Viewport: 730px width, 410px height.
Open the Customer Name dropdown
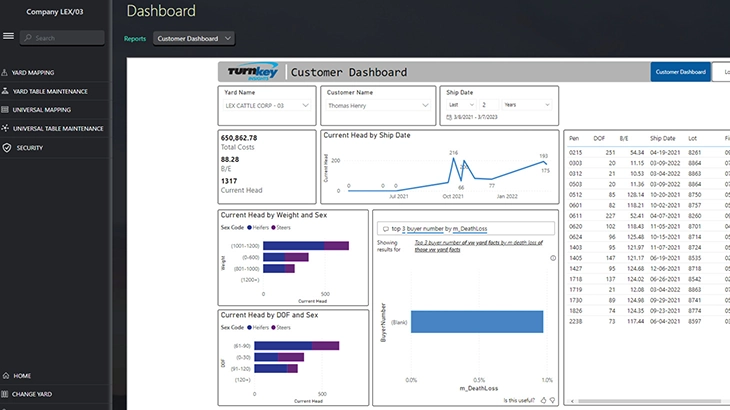point(378,106)
